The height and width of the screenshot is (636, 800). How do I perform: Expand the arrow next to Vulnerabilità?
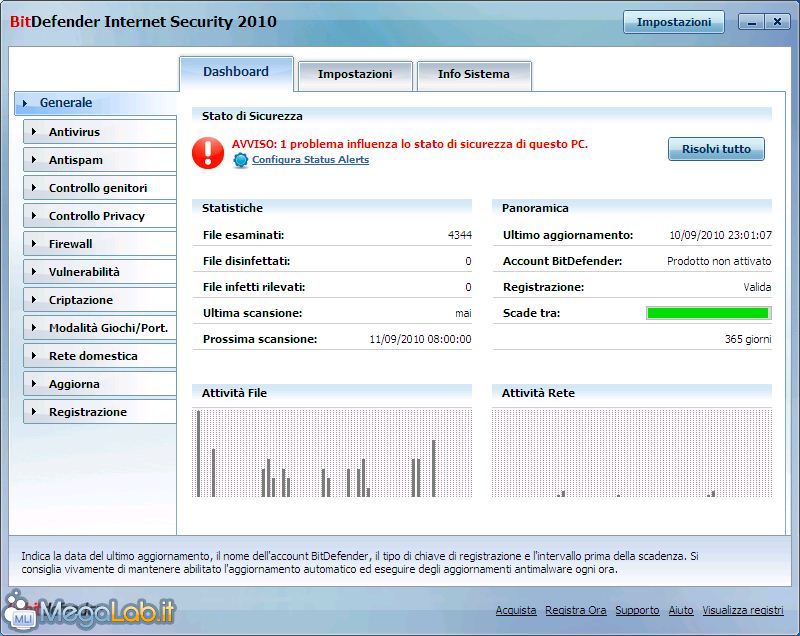(x=34, y=272)
